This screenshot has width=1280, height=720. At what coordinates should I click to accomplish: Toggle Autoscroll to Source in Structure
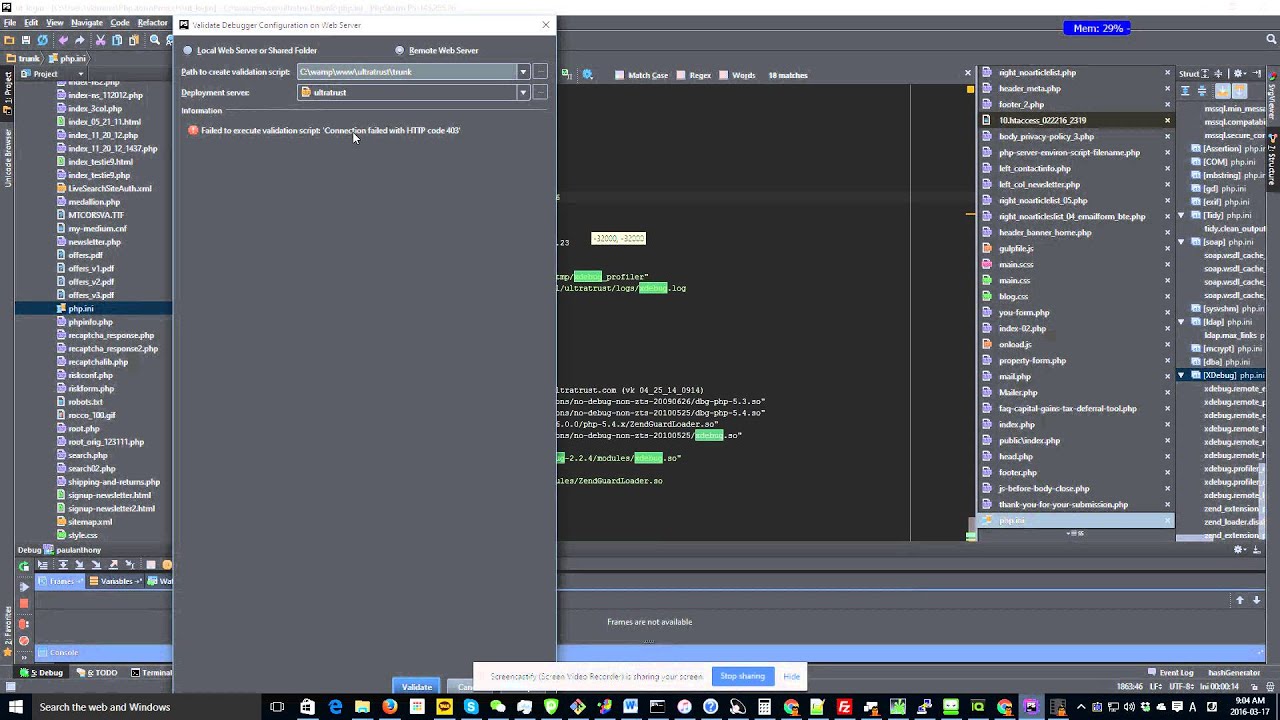pos(1223,91)
